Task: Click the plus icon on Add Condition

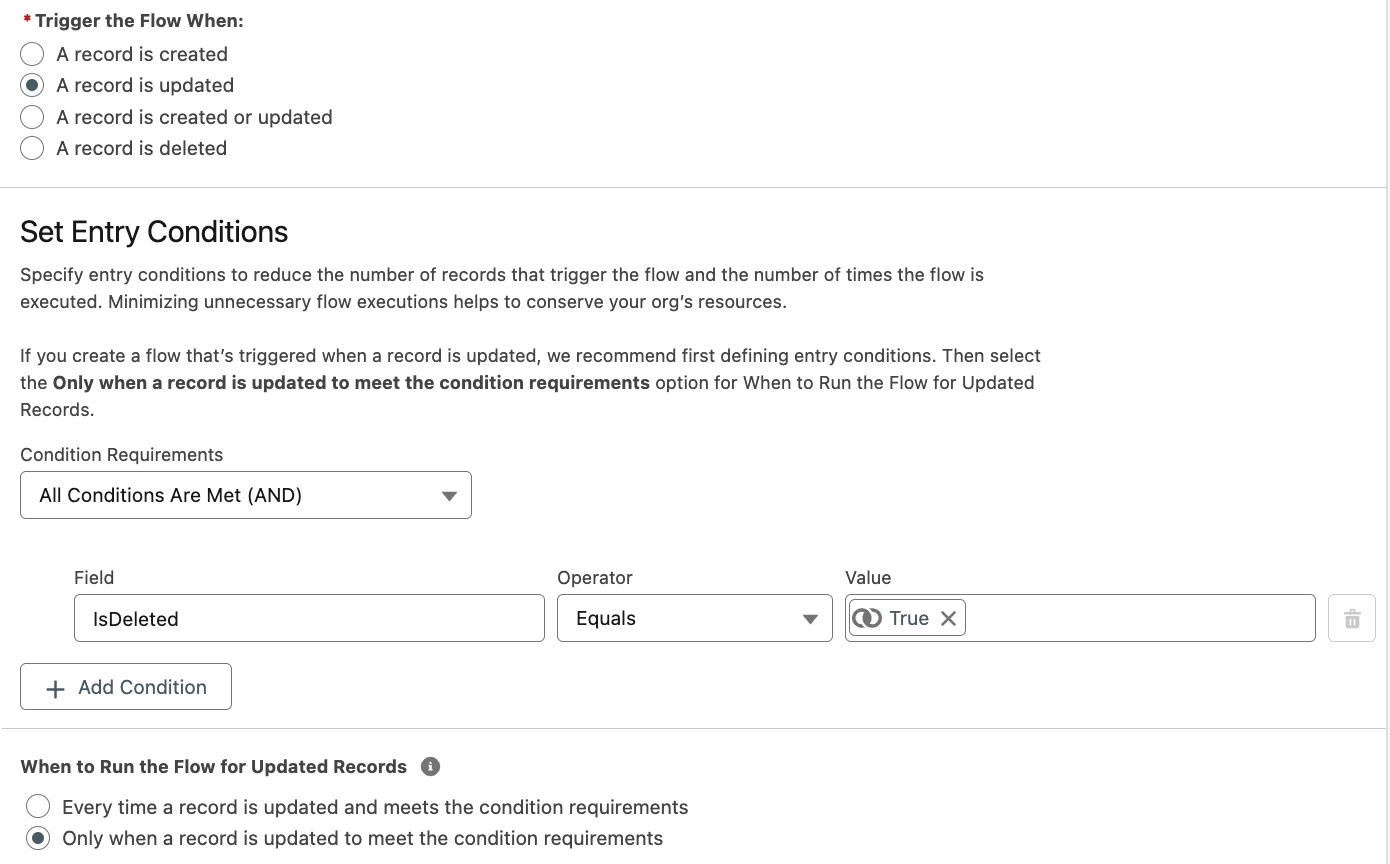Action: [x=55, y=687]
